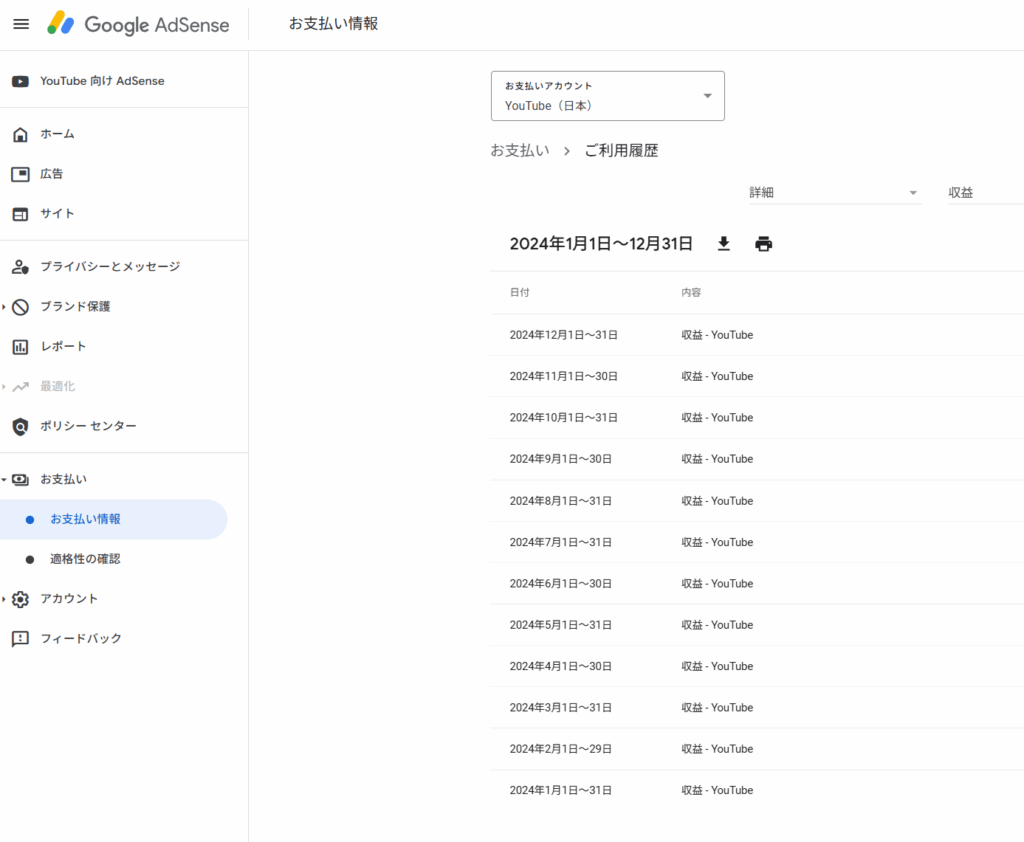Click the 2024年2月1日～29日 date cell
Viewport: 1024px width, 842px height.
coord(560,749)
